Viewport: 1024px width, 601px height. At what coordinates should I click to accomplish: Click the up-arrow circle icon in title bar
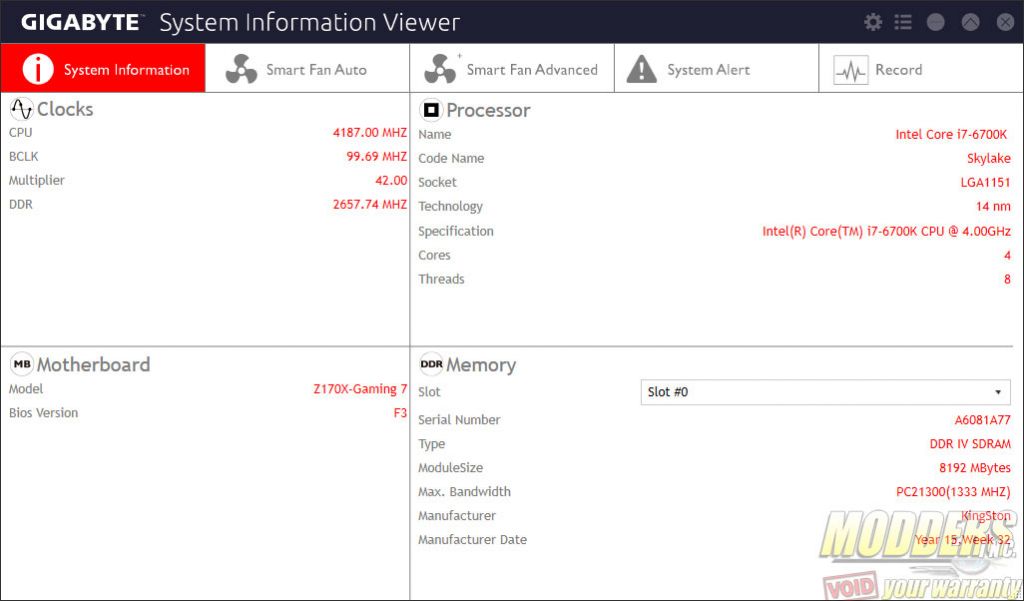pos(970,22)
